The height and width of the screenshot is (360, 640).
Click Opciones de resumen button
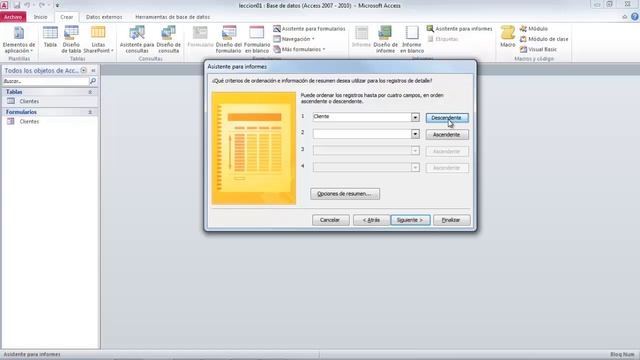pyautogui.click(x=345, y=194)
